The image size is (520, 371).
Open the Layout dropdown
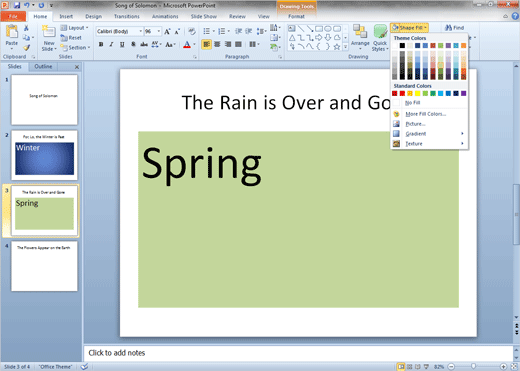74,28
